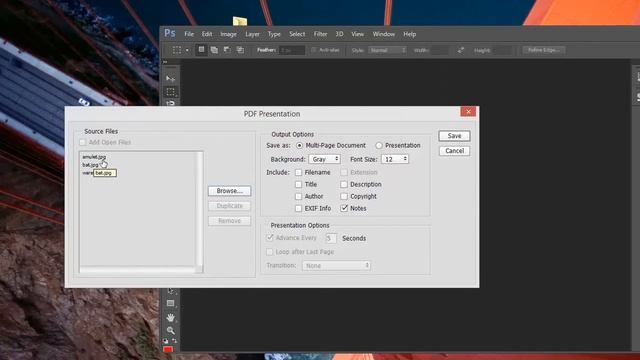Select bat.jpg in Source Files list
Screen dimensions: 640x360
[x=90, y=165]
